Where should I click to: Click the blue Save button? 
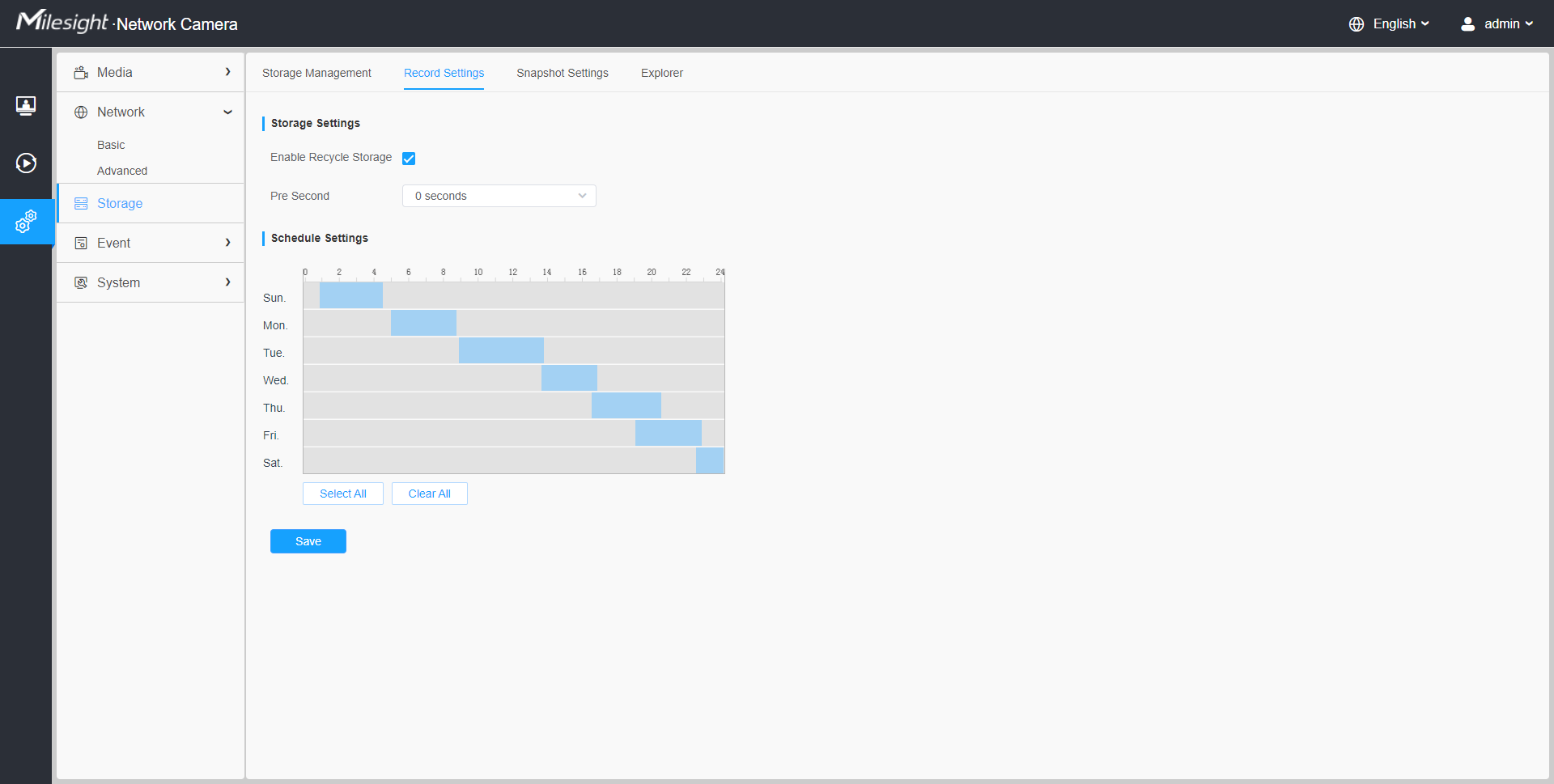click(x=308, y=541)
